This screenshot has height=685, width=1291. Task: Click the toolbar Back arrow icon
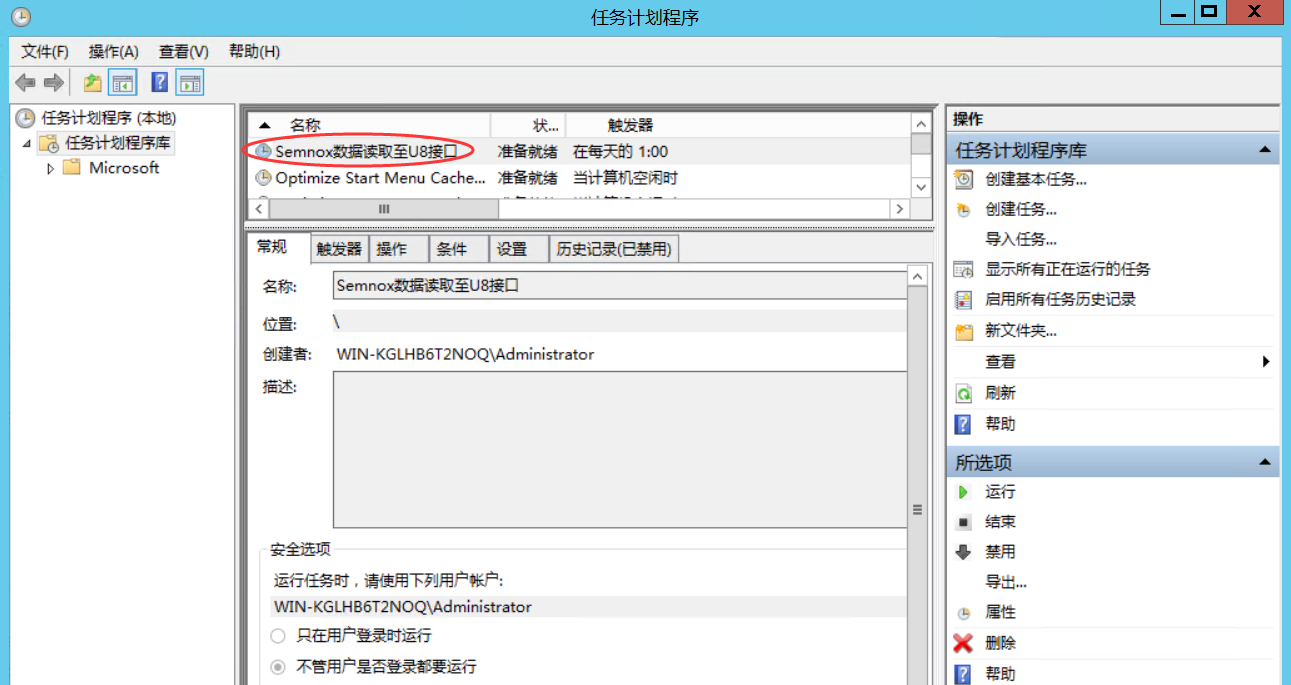pyautogui.click(x=25, y=83)
